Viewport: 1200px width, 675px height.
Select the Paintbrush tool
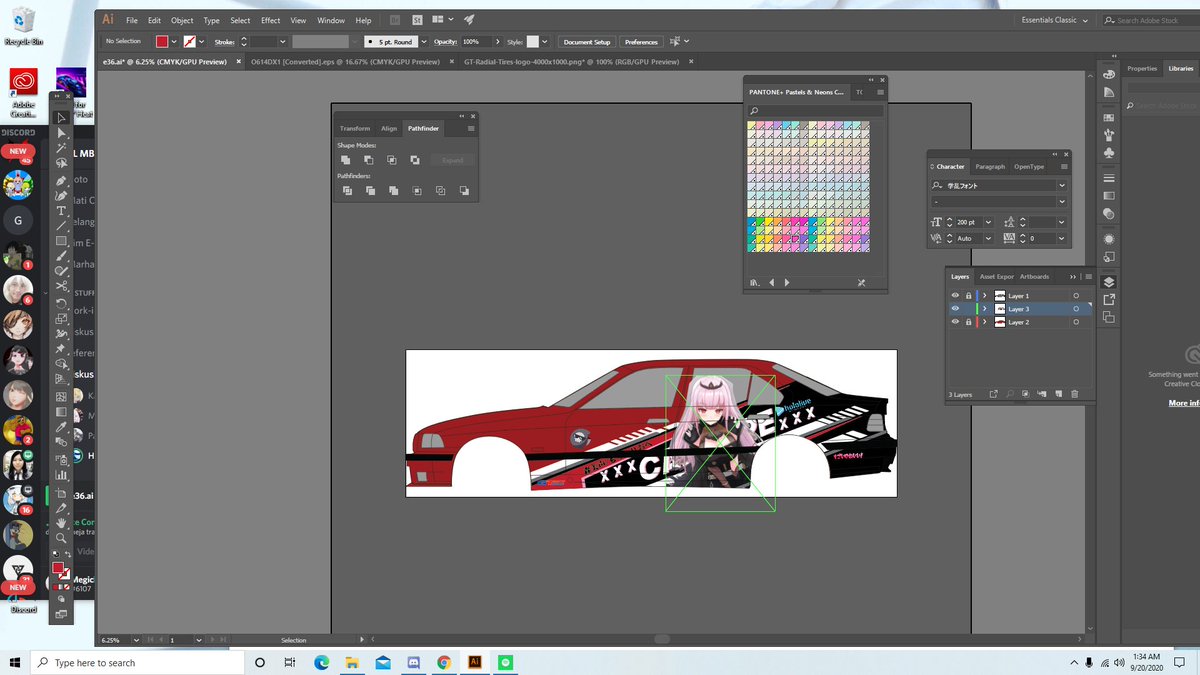[62, 256]
